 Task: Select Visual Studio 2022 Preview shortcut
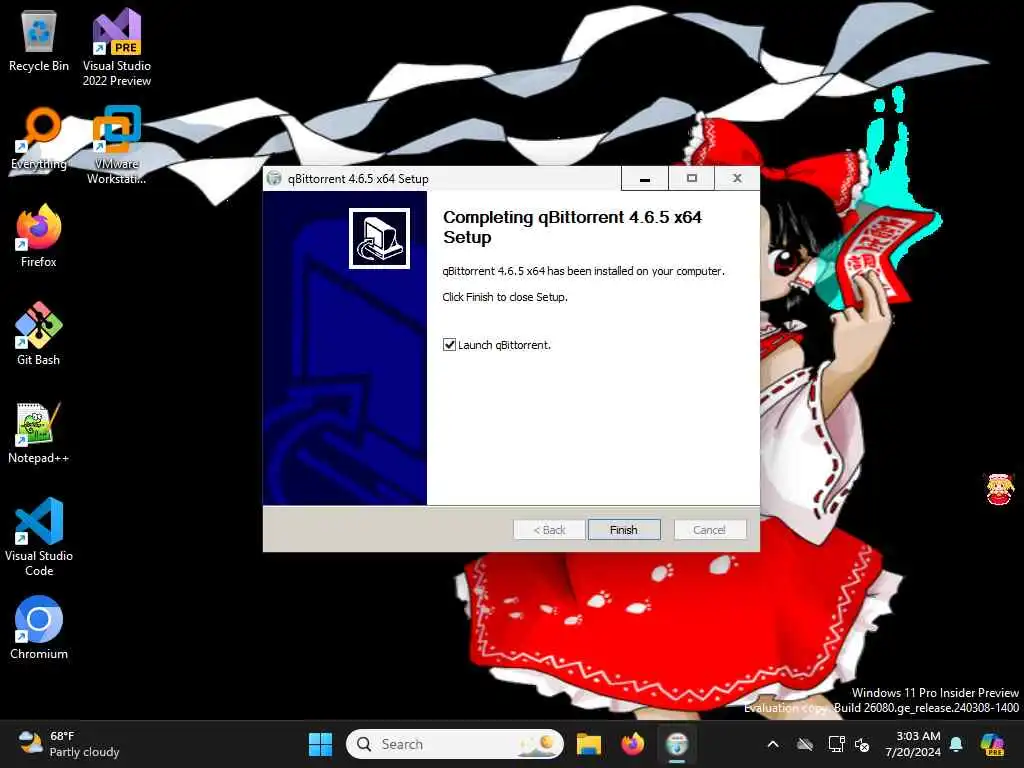click(x=117, y=47)
